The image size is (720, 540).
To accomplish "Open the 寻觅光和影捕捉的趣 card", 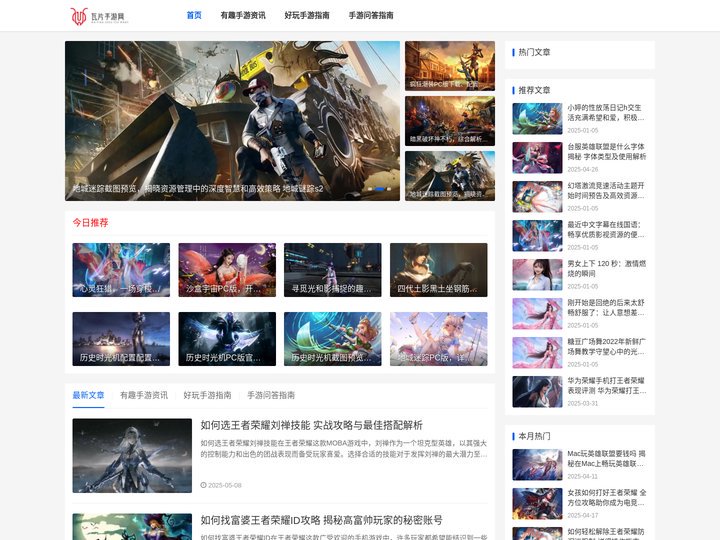I will pos(333,270).
